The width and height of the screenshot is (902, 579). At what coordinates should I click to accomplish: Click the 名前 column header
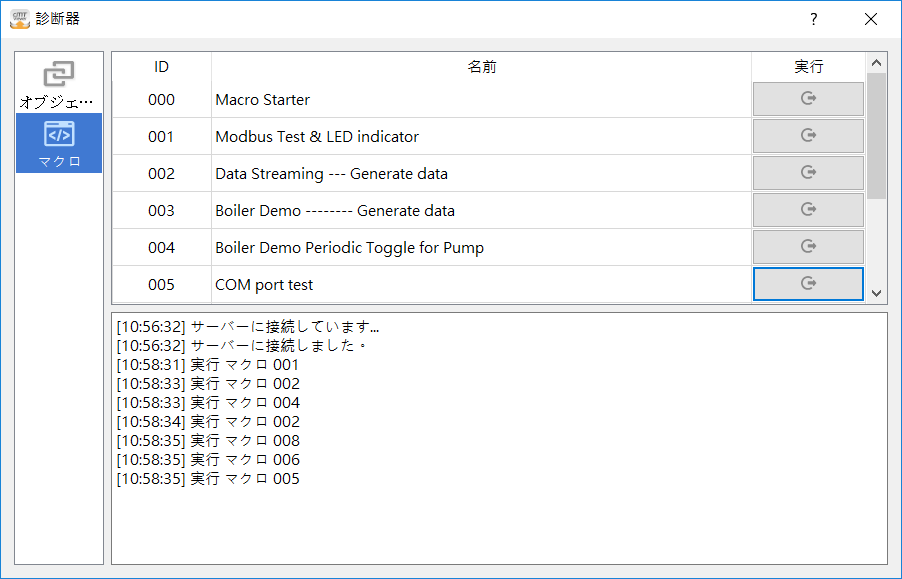tap(481, 67)
